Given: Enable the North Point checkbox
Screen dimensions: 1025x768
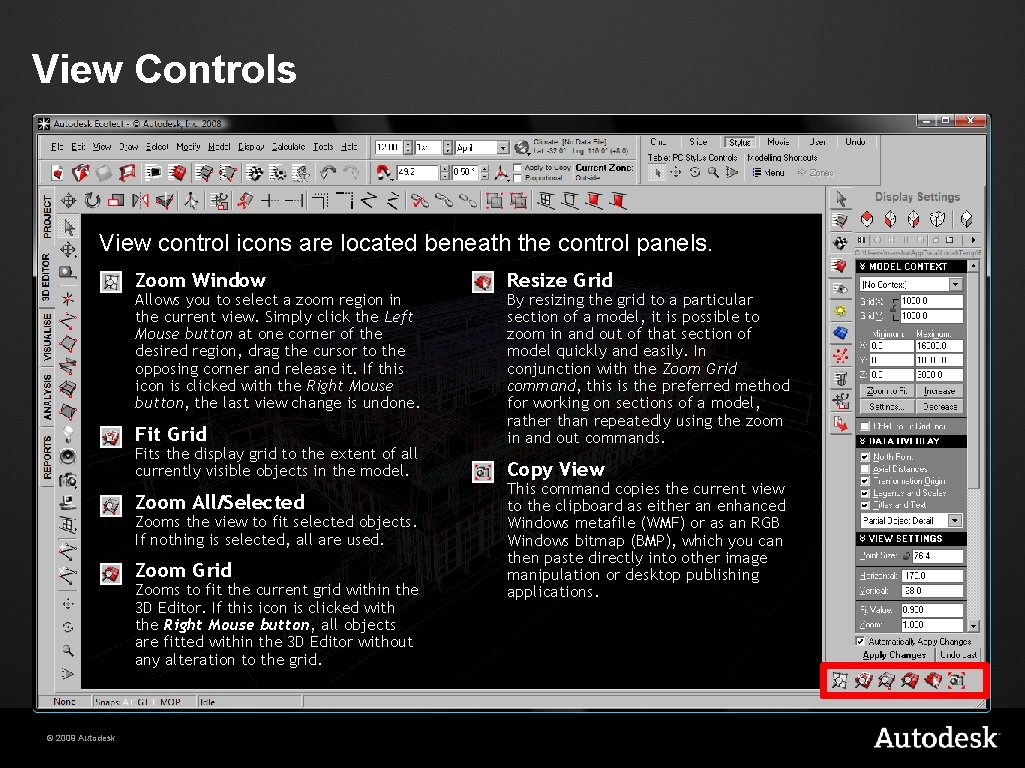Looking at the screenshot, I should tap(864, 457).
